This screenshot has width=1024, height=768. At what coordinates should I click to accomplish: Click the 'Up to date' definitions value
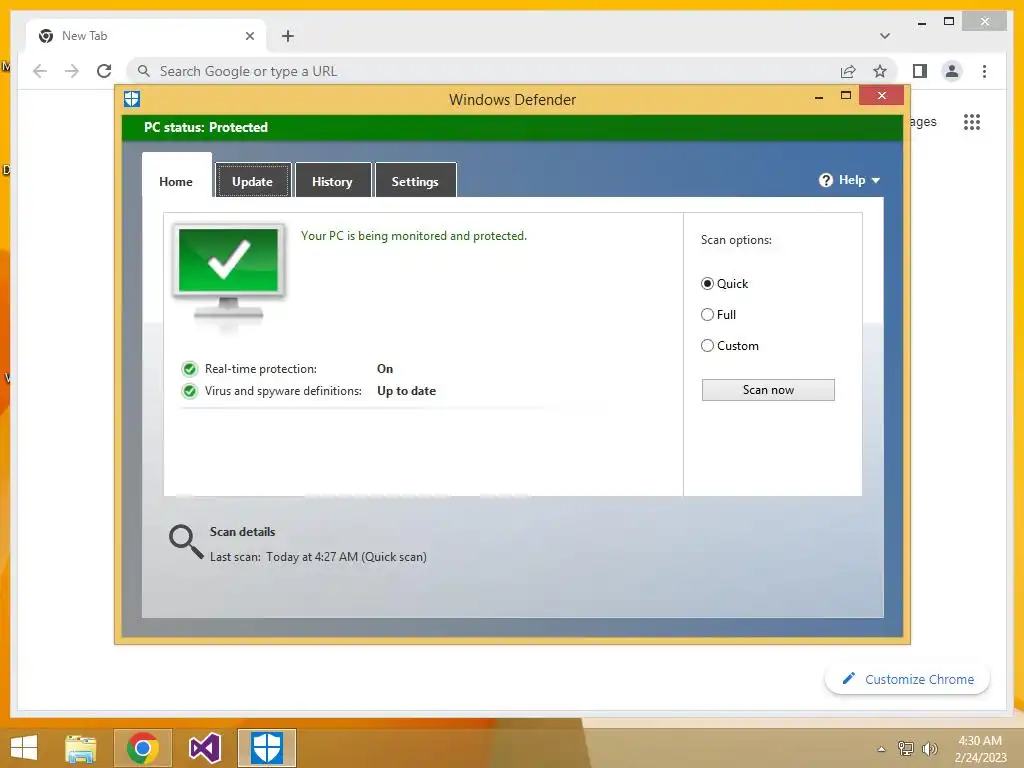(x=406, y=391)
